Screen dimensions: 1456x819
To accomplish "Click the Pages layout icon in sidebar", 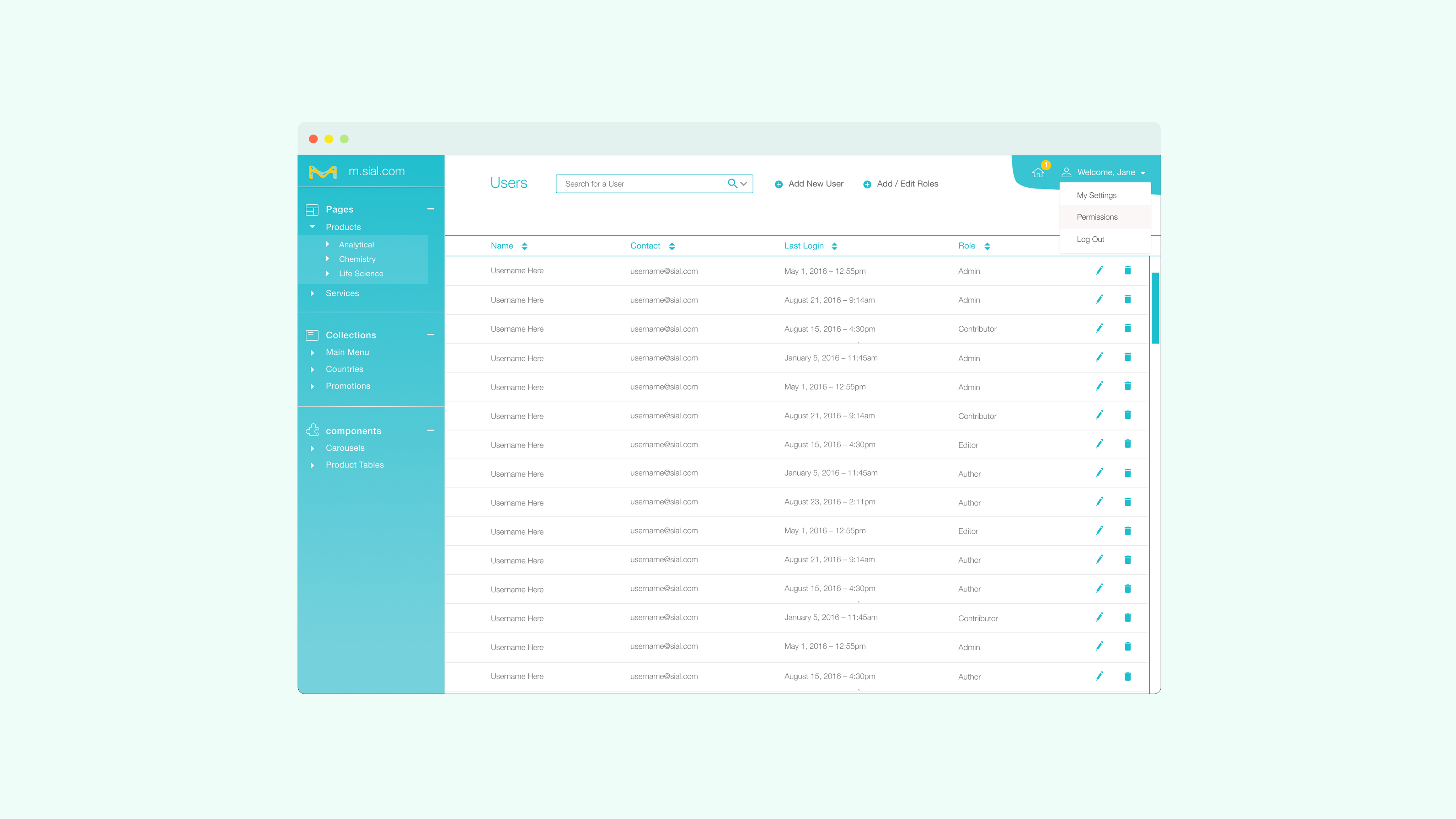I will click(312, 210).
